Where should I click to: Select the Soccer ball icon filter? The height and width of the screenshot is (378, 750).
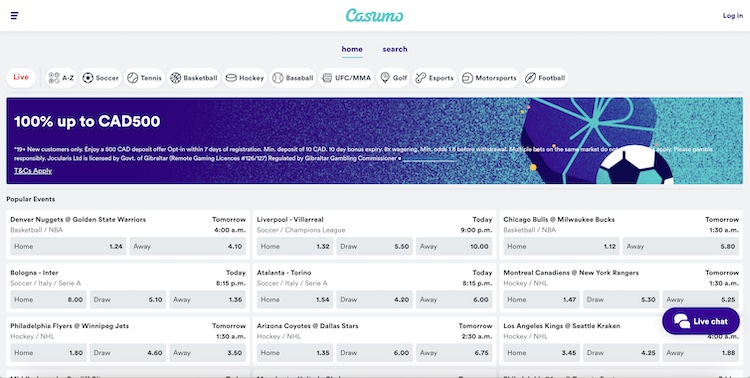point(88,78)
